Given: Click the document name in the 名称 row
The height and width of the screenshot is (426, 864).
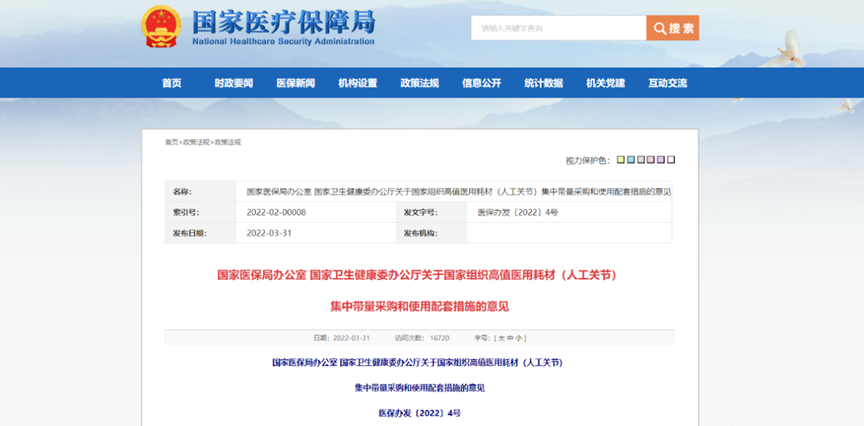Looking at the screenshot, I should [x=458, y=192].
